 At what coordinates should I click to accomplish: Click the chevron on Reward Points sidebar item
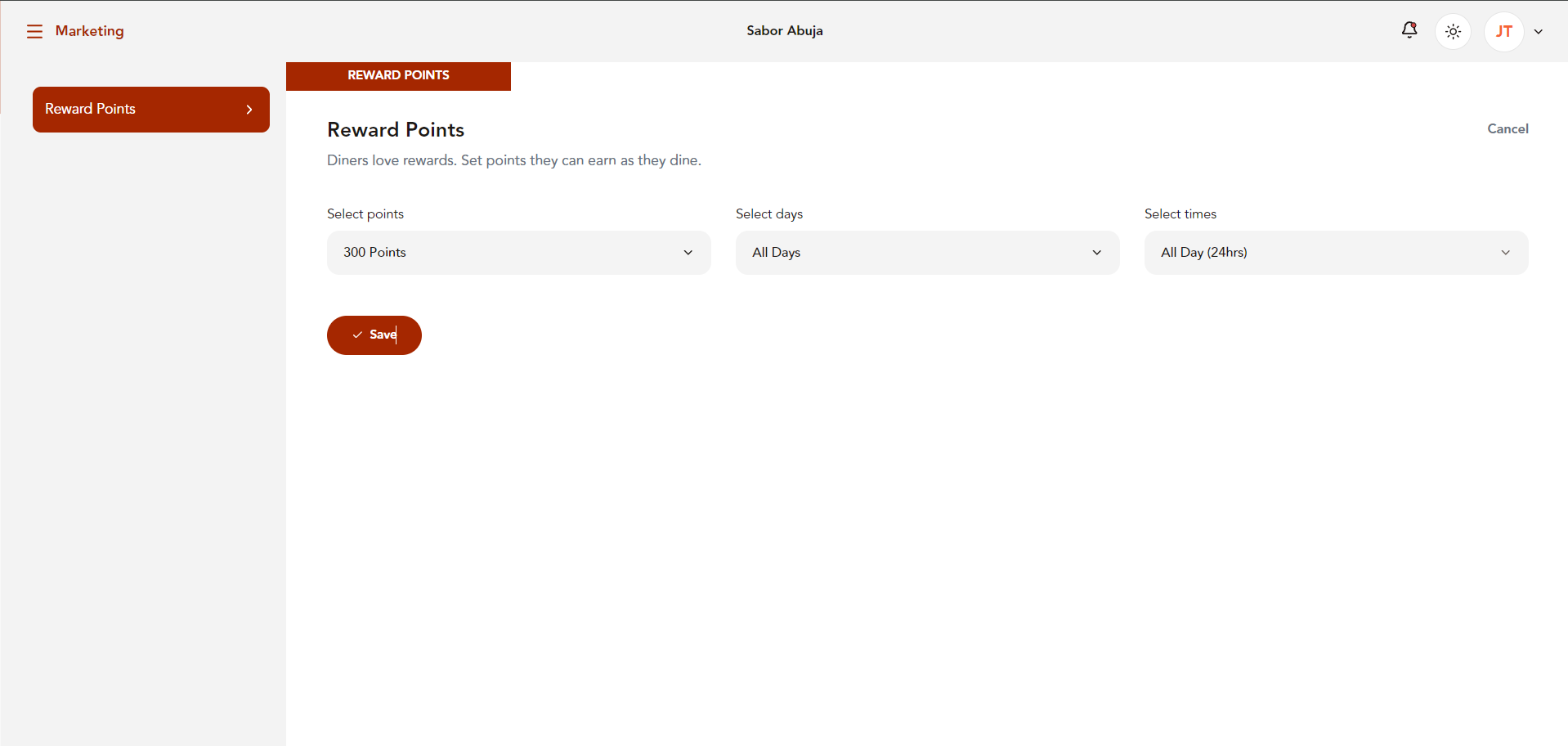point(249,110)
